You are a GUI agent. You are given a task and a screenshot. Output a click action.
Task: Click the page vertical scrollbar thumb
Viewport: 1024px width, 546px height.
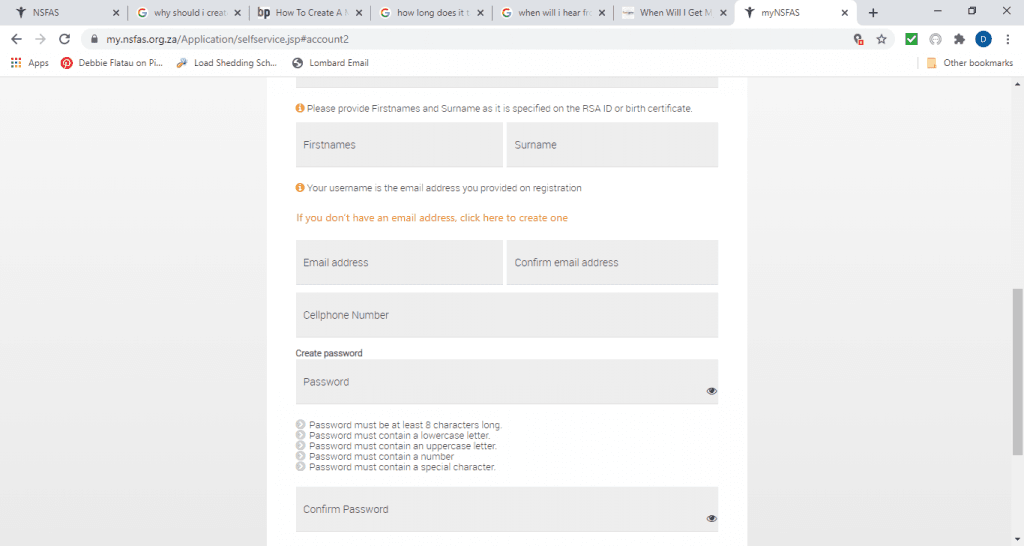click(x=1018, y=370)
